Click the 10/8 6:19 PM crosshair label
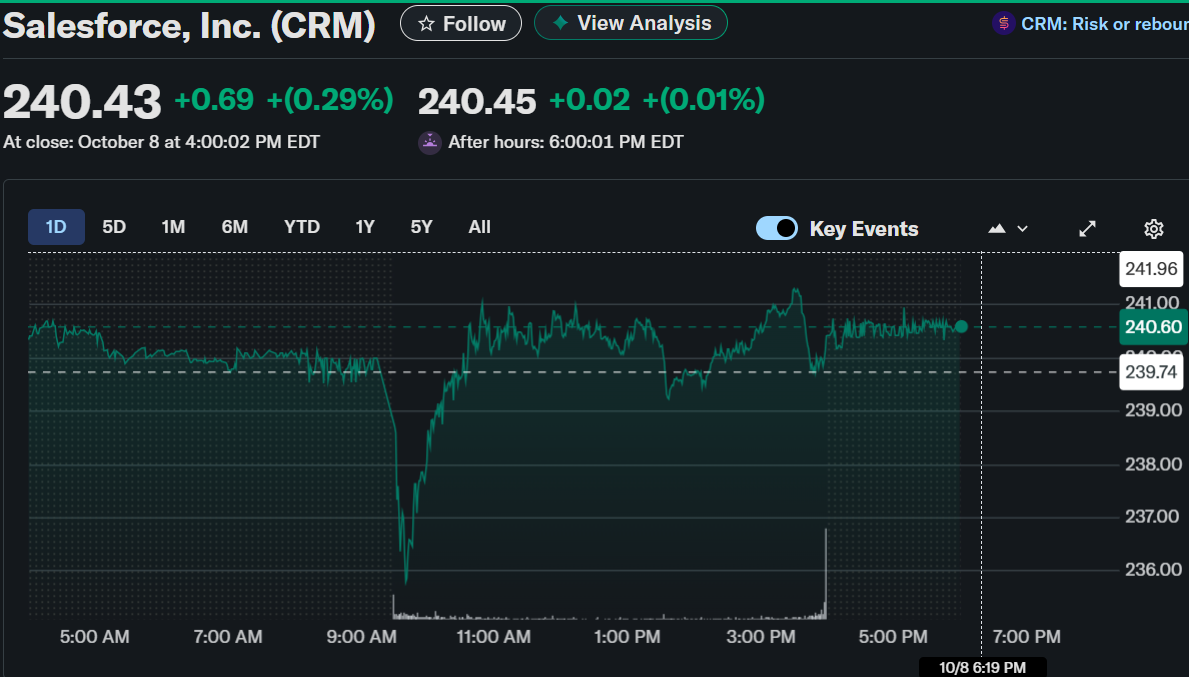 (982, 667)
